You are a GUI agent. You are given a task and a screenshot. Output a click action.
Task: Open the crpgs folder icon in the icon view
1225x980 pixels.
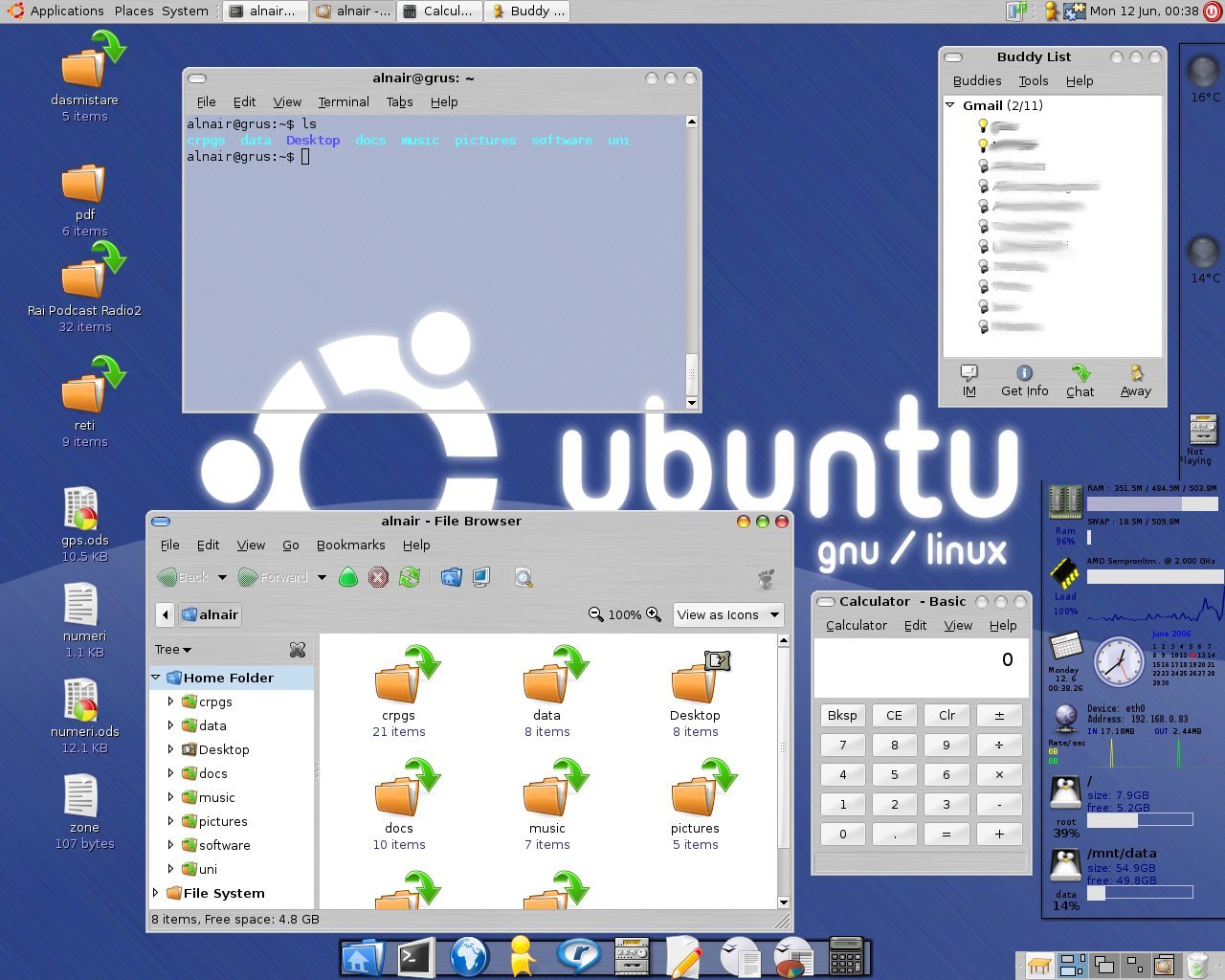406,675
